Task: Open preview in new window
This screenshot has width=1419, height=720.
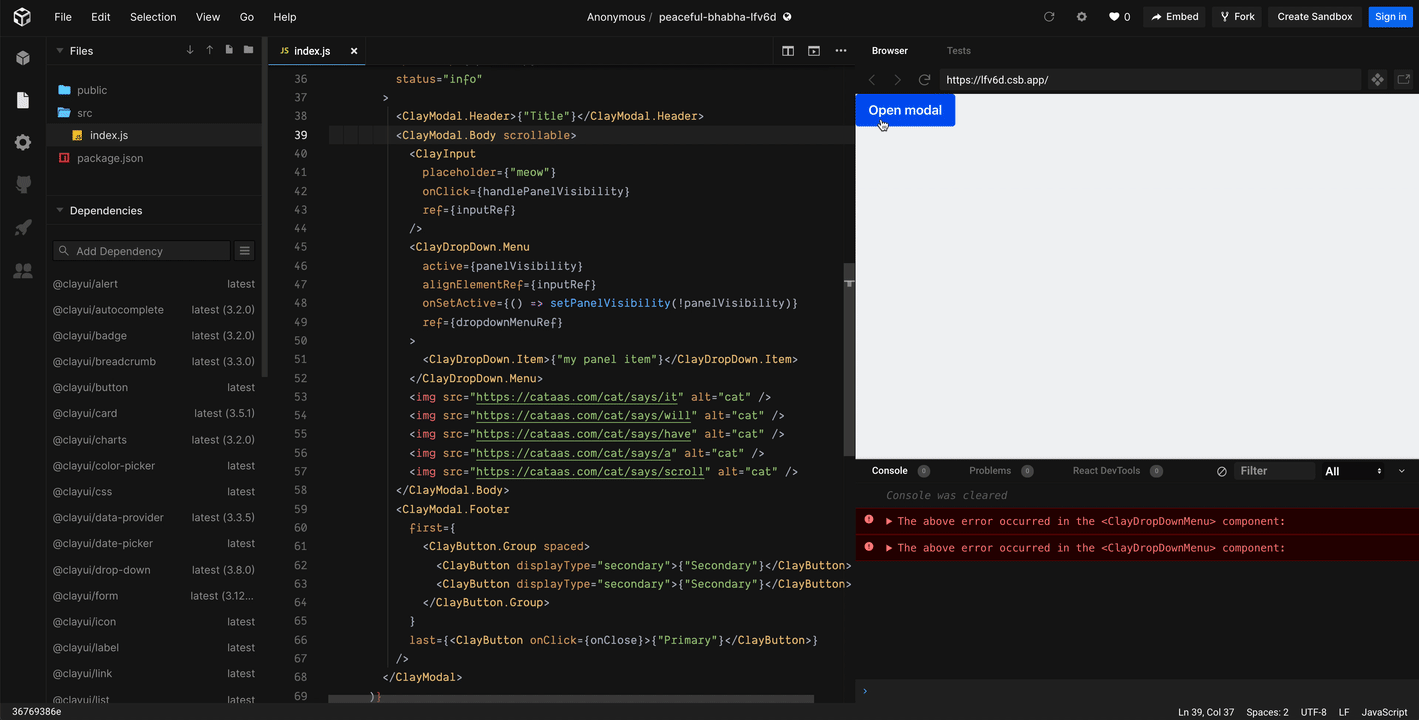Action: [1403, 80]
